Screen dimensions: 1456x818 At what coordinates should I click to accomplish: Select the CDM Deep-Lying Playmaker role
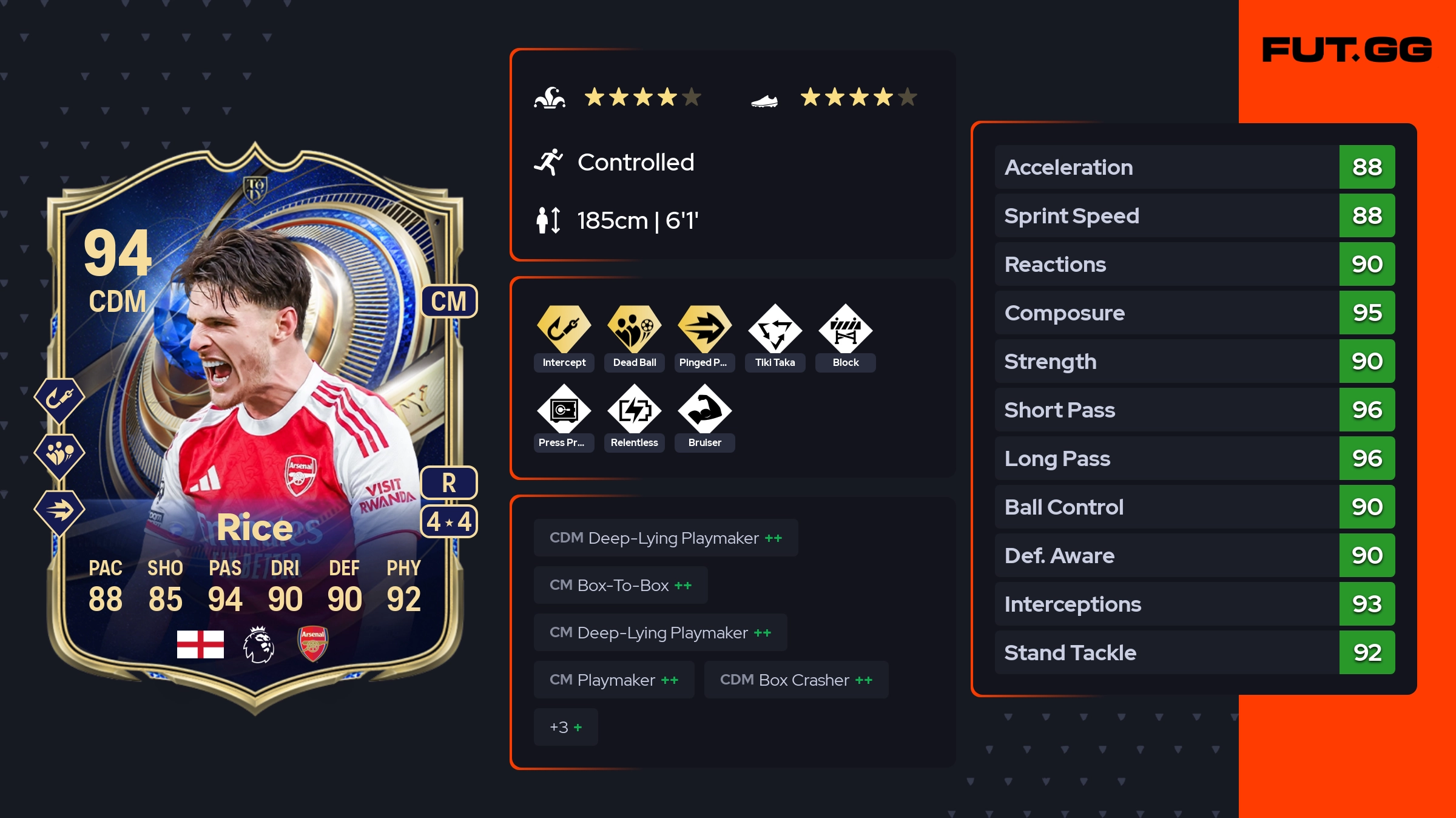666,538
